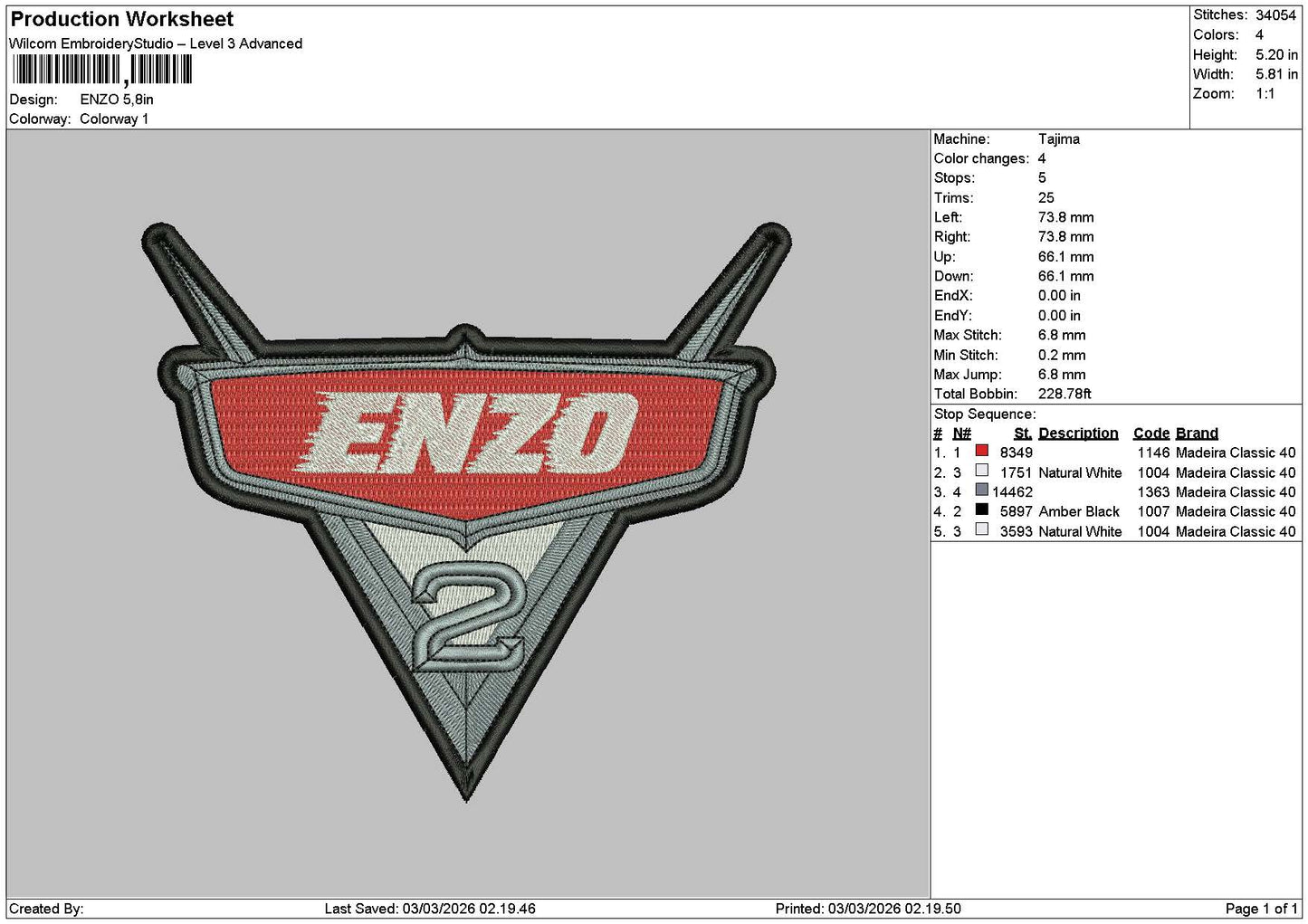This screenshot has width=1308, height=924.
Task: Click the Left value 73.8 mm
Action: click(x=1066, y=217)
